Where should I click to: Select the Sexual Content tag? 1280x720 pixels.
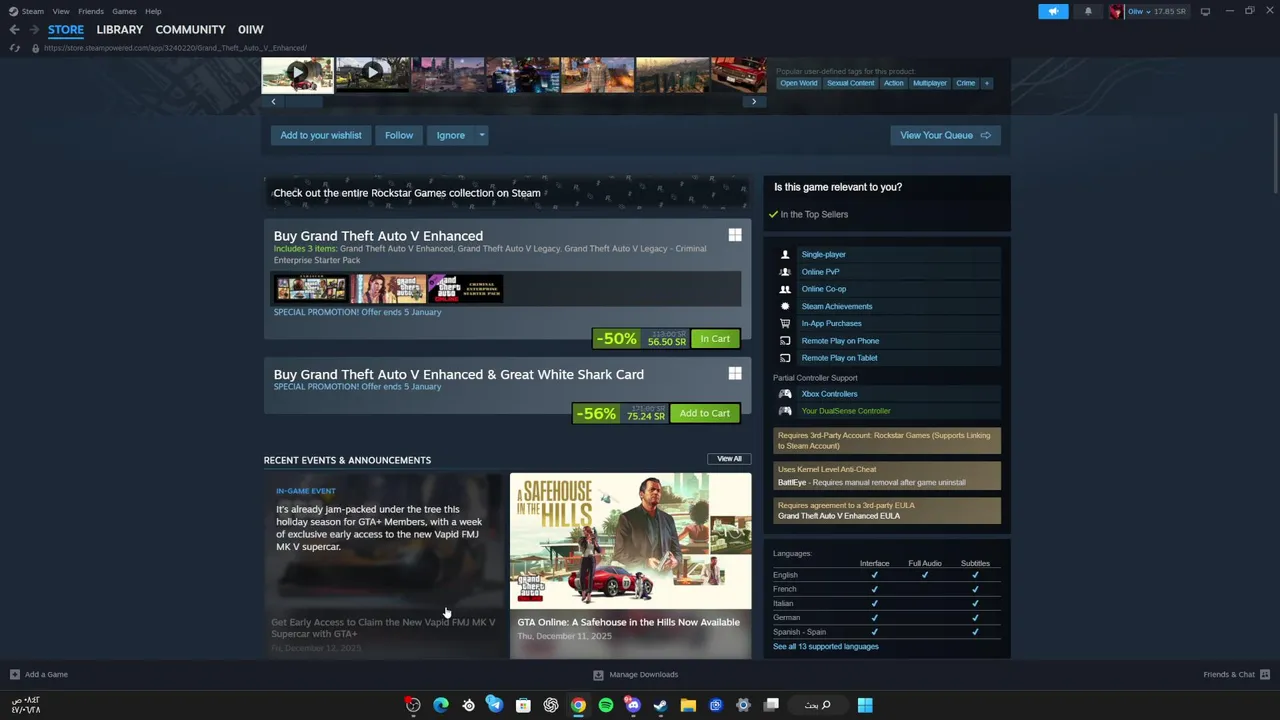(850, 83)
